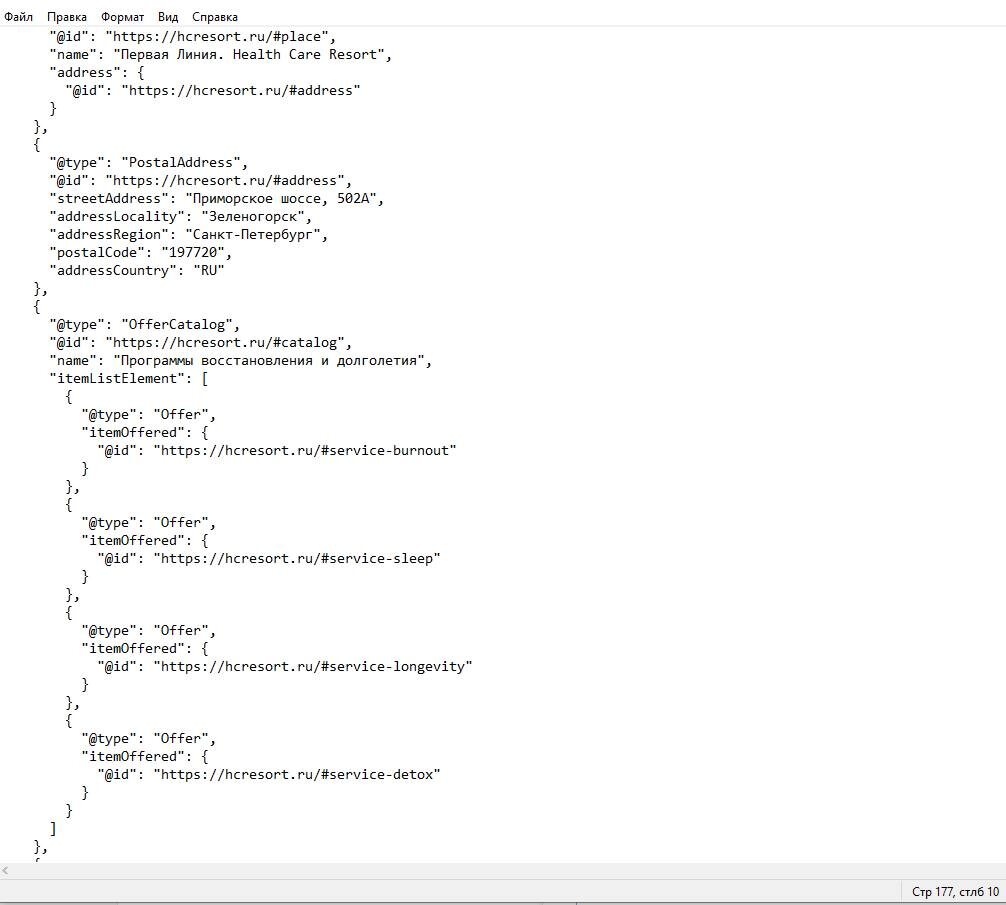Open the Вид menu
Screen dimensions: 1006x905
167,17
